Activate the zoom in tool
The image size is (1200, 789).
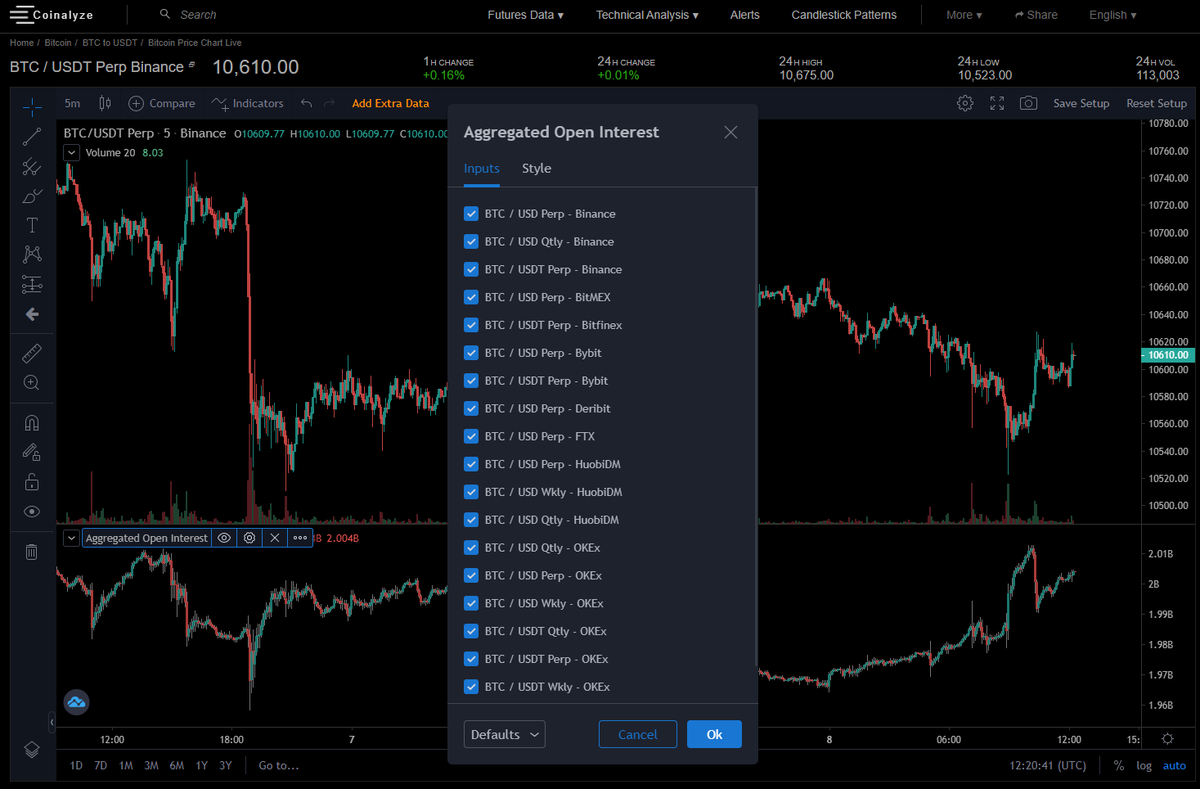(x=32, y=382)
